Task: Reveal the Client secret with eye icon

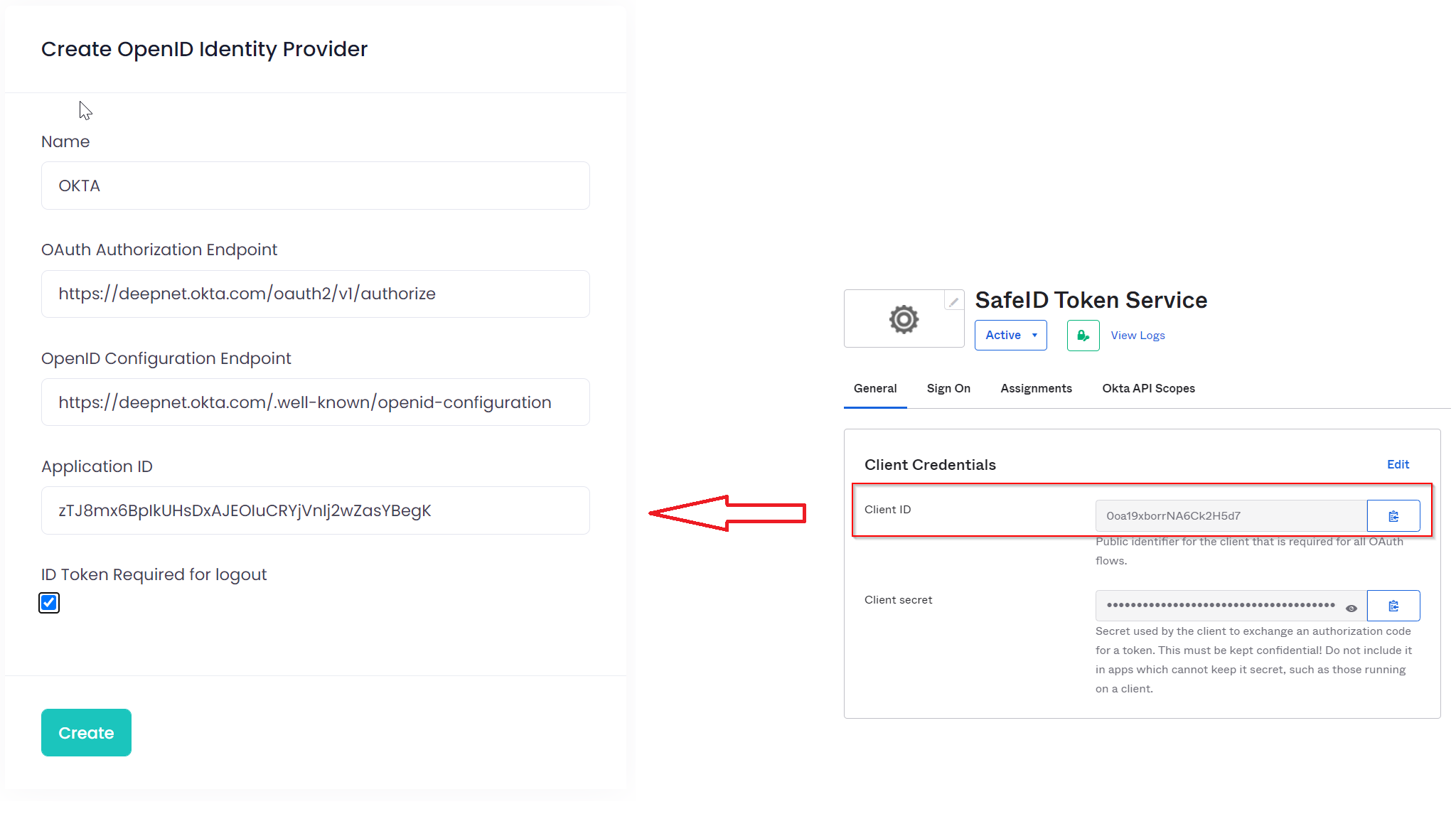Action: pyautogui.click(x=1351, y=608)
